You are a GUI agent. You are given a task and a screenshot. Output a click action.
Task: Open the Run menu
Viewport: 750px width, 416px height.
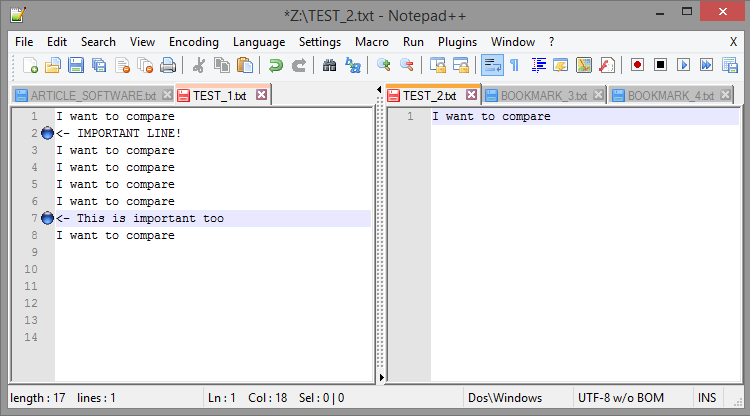413,42
